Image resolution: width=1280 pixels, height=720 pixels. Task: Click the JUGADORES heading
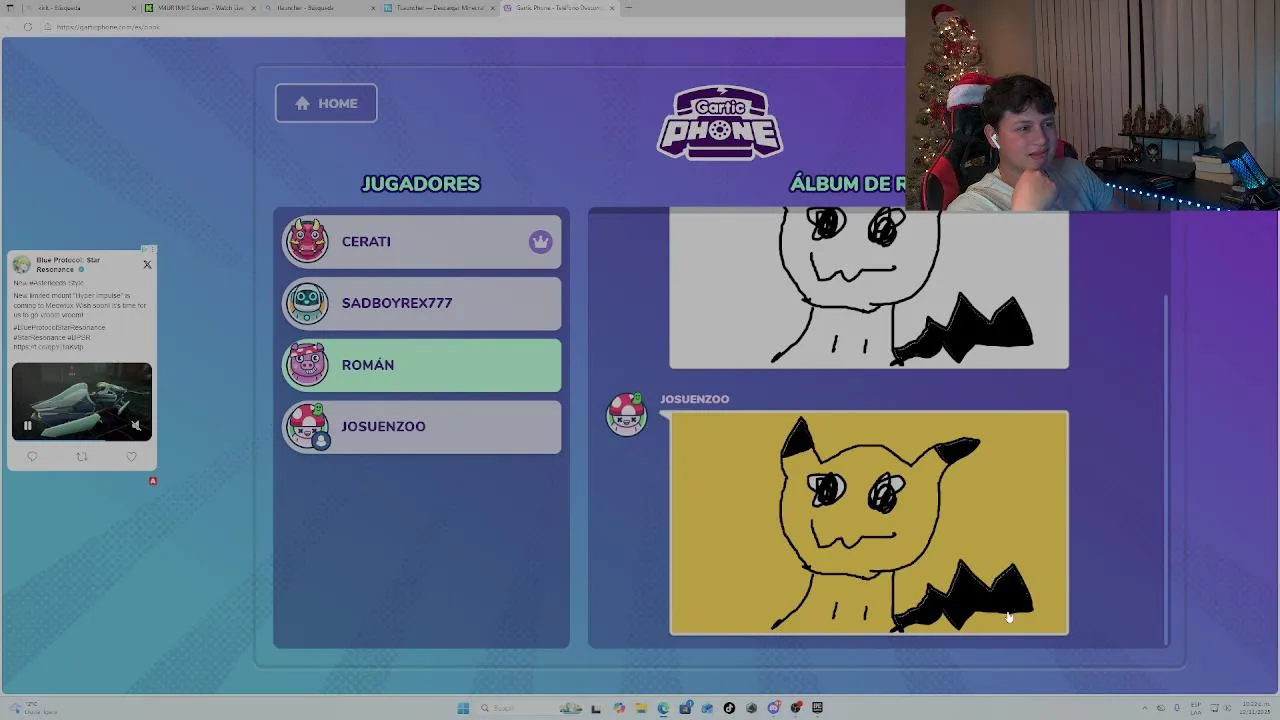(421, 184)
